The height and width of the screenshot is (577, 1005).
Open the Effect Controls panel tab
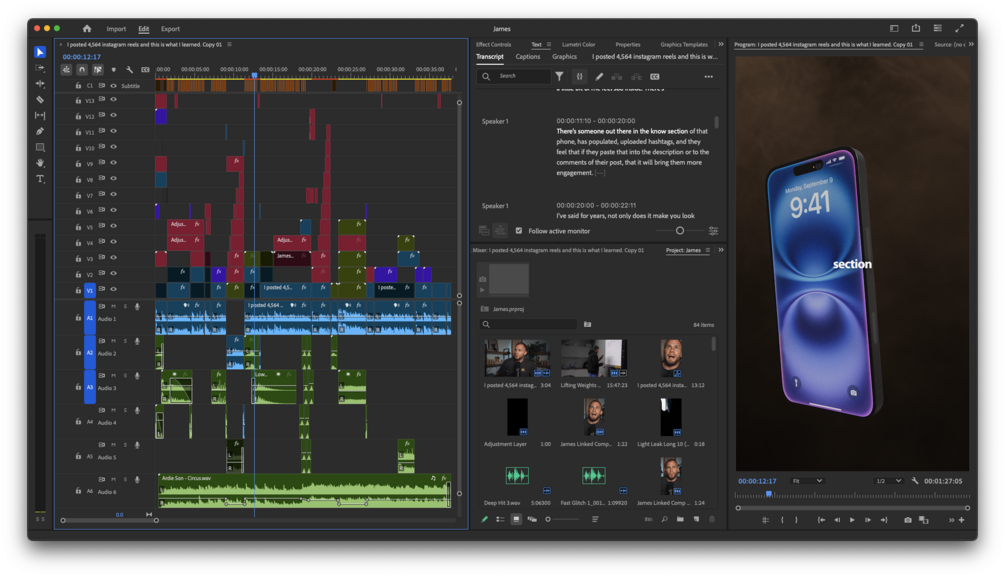494,45
